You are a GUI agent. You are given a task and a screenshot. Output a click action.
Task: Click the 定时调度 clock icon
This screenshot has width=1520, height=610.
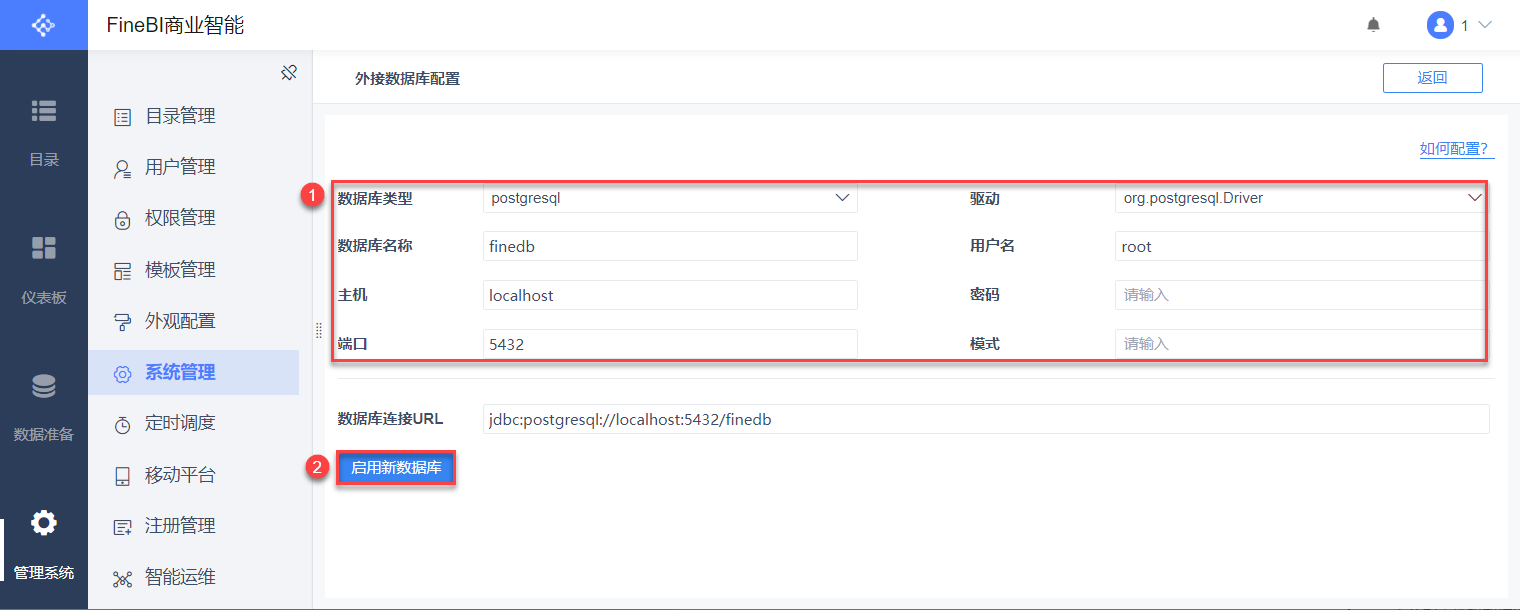tap(122, 425)
